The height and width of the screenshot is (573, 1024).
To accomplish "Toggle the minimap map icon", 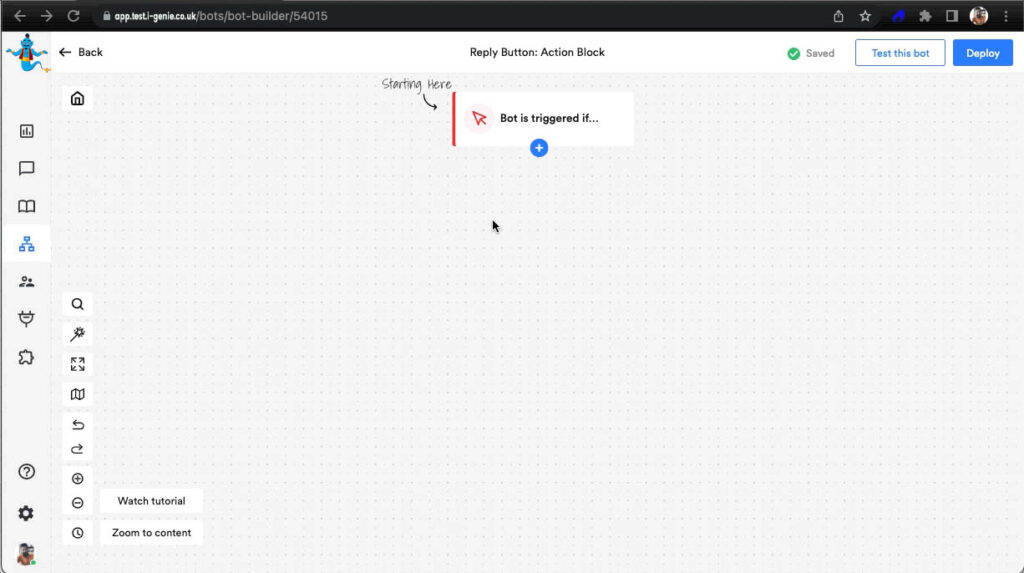I will click(77, 394).
